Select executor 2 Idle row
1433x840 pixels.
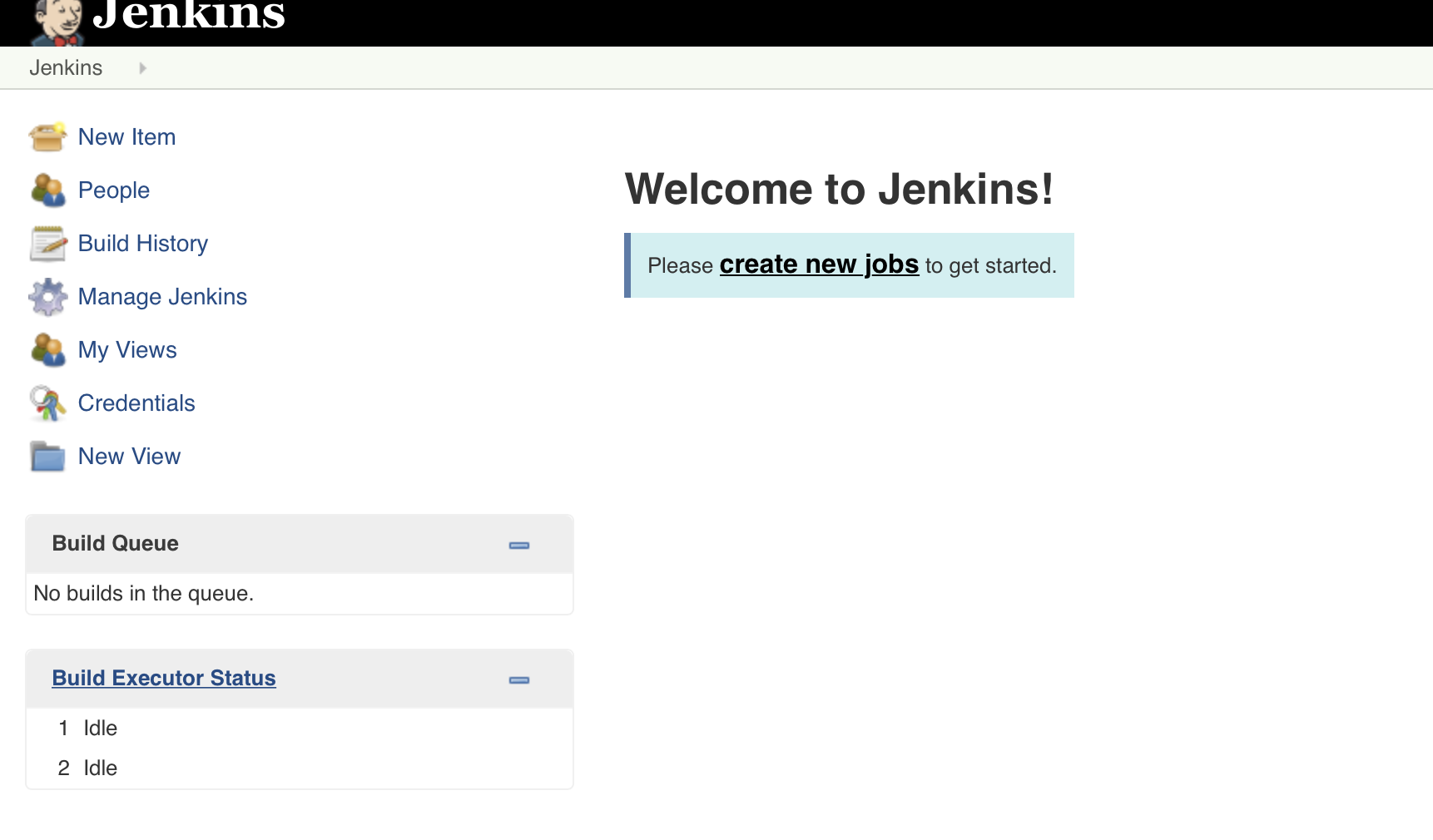(300, 768)
